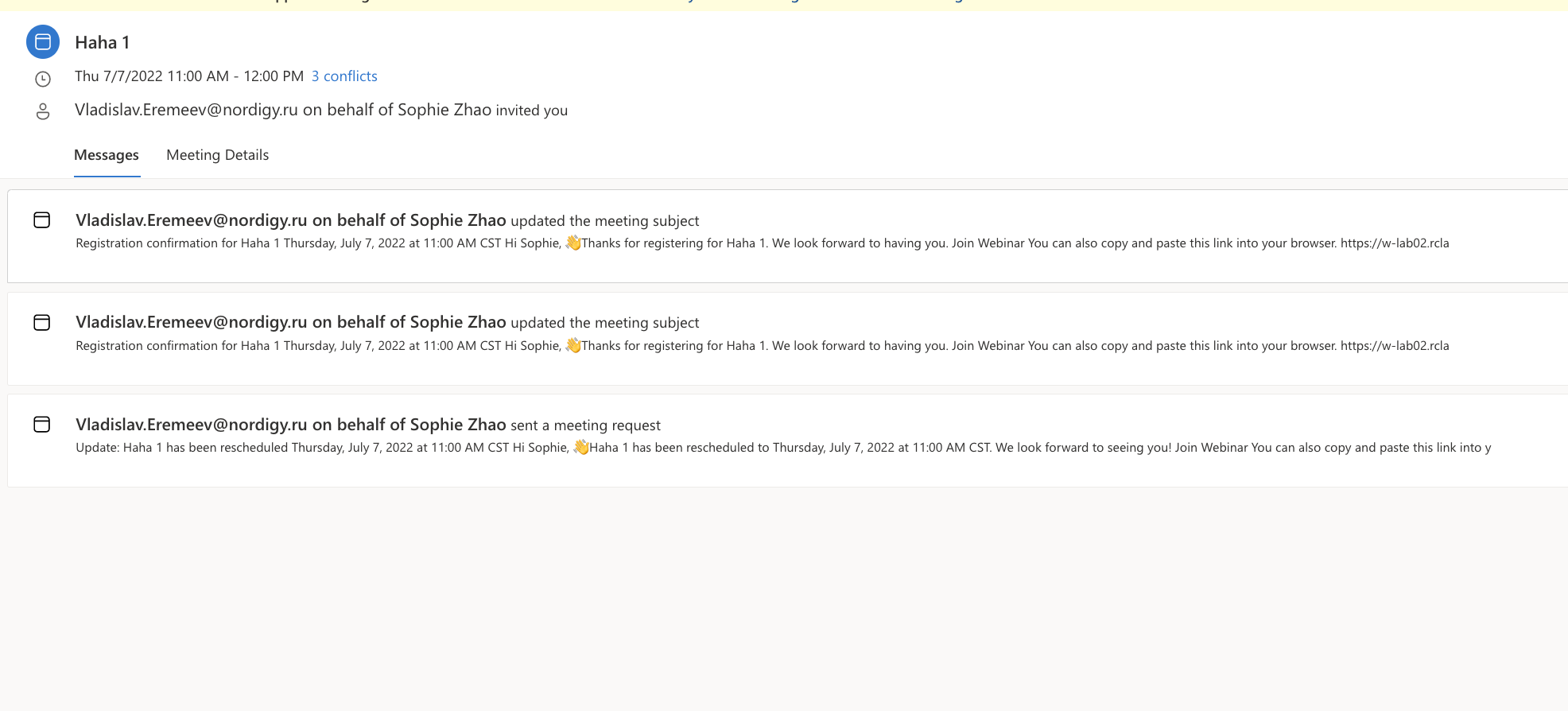Click the calendar icon on the meeting request message

tap(41, 424)
